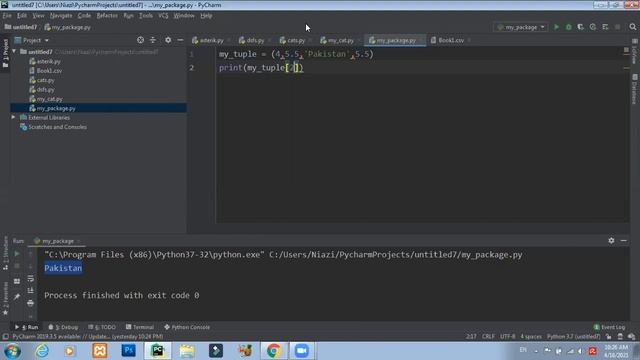Image resolution: width=640 pixels, height=360 pixels.
Task: Open SciView side panel
Action: (635, 51)
